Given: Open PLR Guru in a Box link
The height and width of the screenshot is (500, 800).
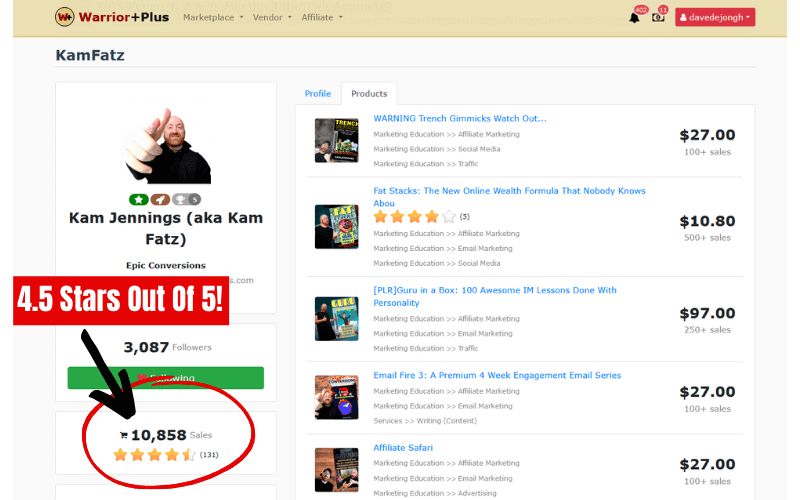Looking at the screenshot, I should pos(495,296).
